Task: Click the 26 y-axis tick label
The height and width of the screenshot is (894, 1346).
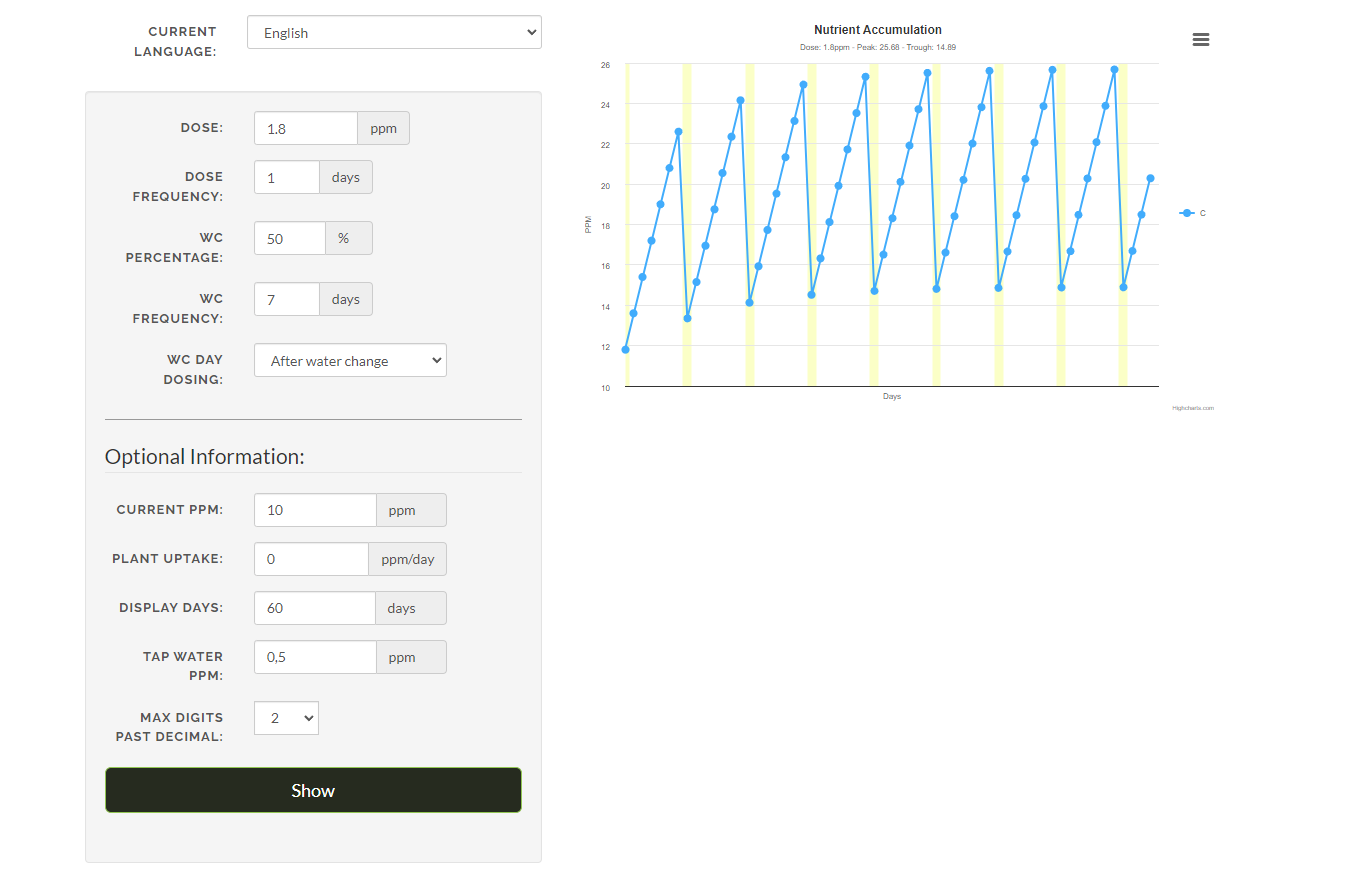Action: (605, 64)
